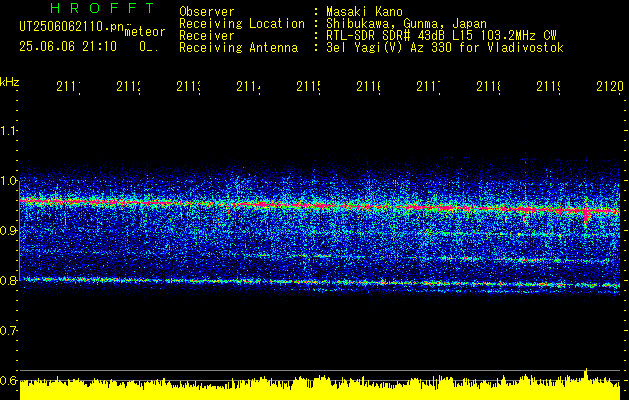
Task: Click the 1.1 kHz frequency label
Action: pyautogui.click(x=9, y=131)
